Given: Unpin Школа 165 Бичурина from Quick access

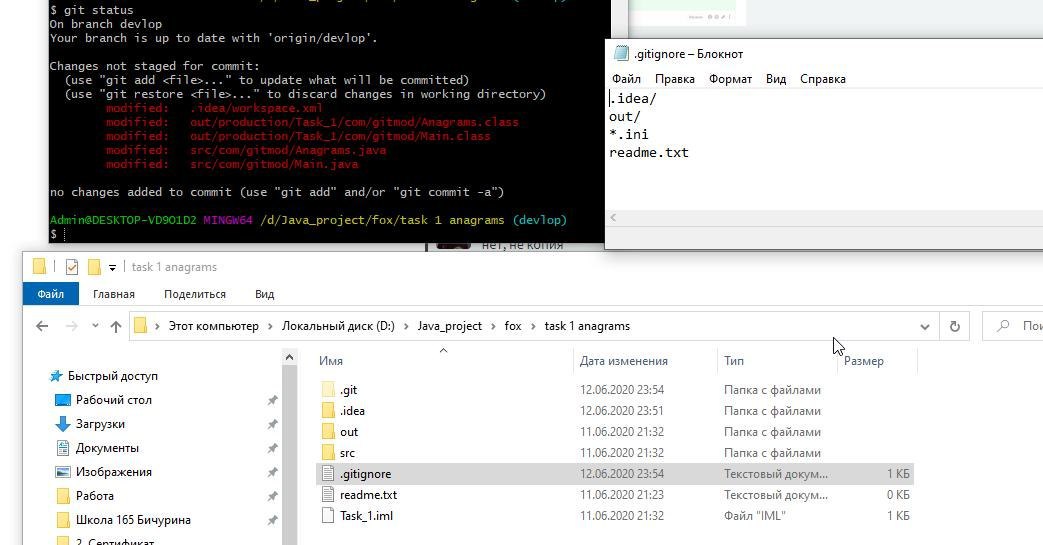Looking at the screenshot, I should 272,520.
